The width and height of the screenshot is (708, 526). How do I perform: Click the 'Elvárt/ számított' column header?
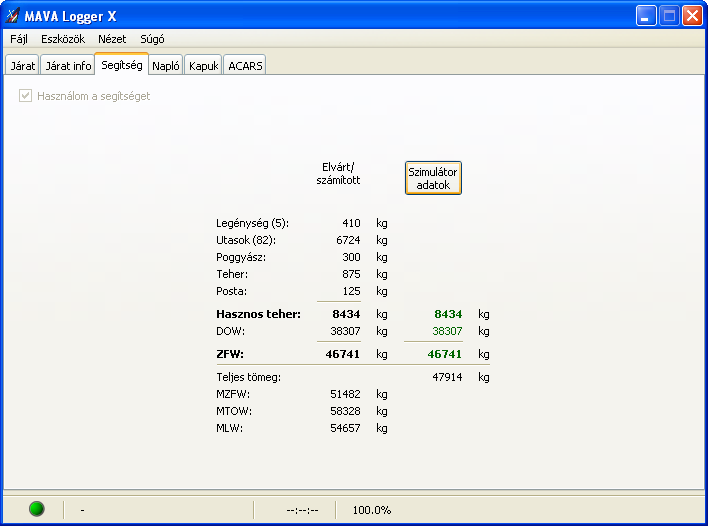point(338,174)
